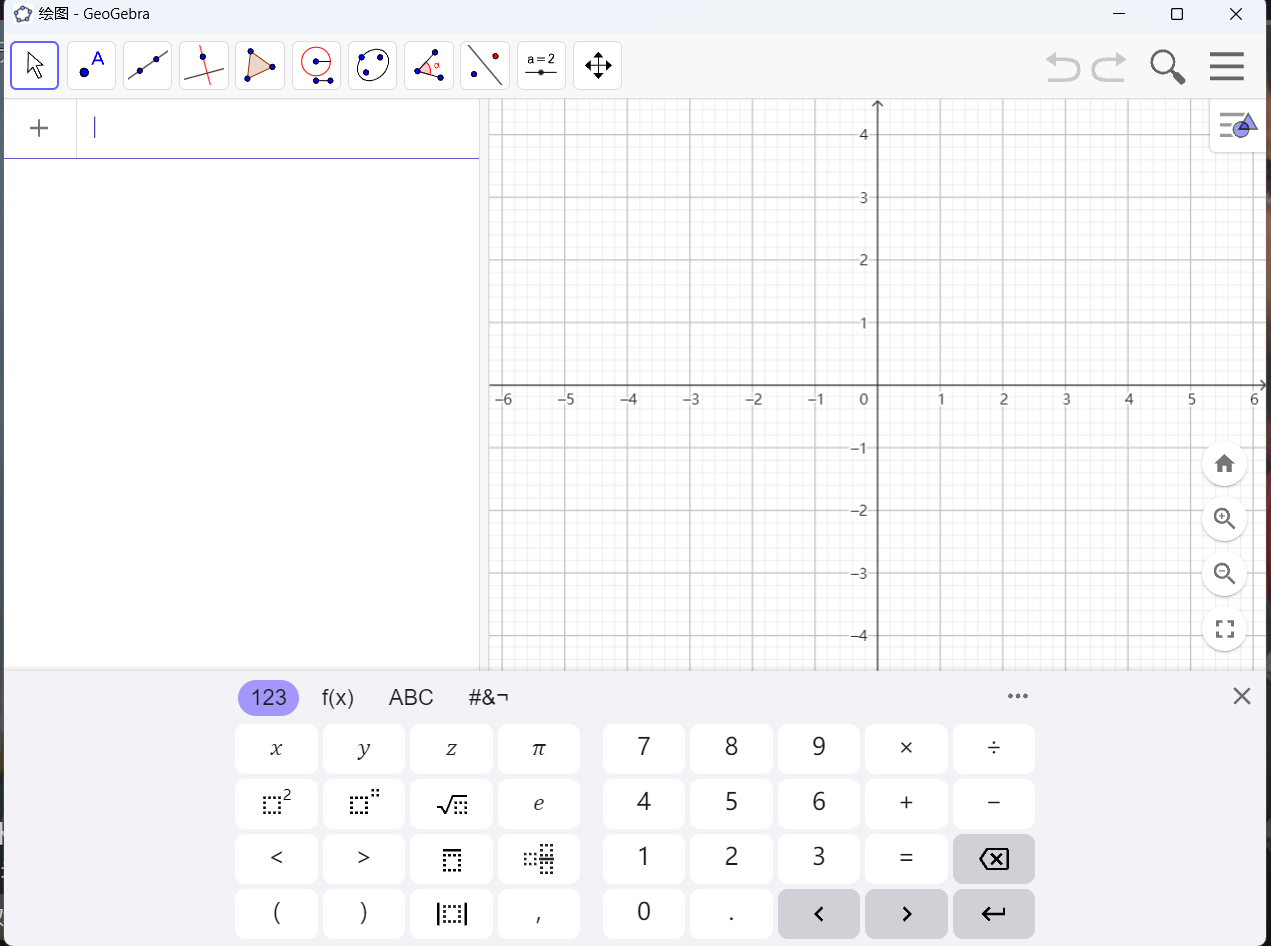Click the Undo arrow
The image size is (1271, 946).
point(1063,67)
